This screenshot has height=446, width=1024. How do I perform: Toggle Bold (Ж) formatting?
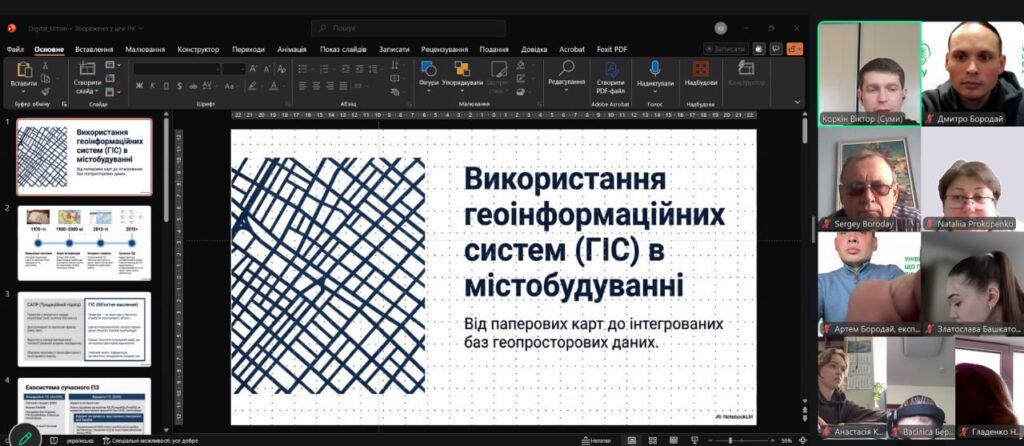pos(139,86)
